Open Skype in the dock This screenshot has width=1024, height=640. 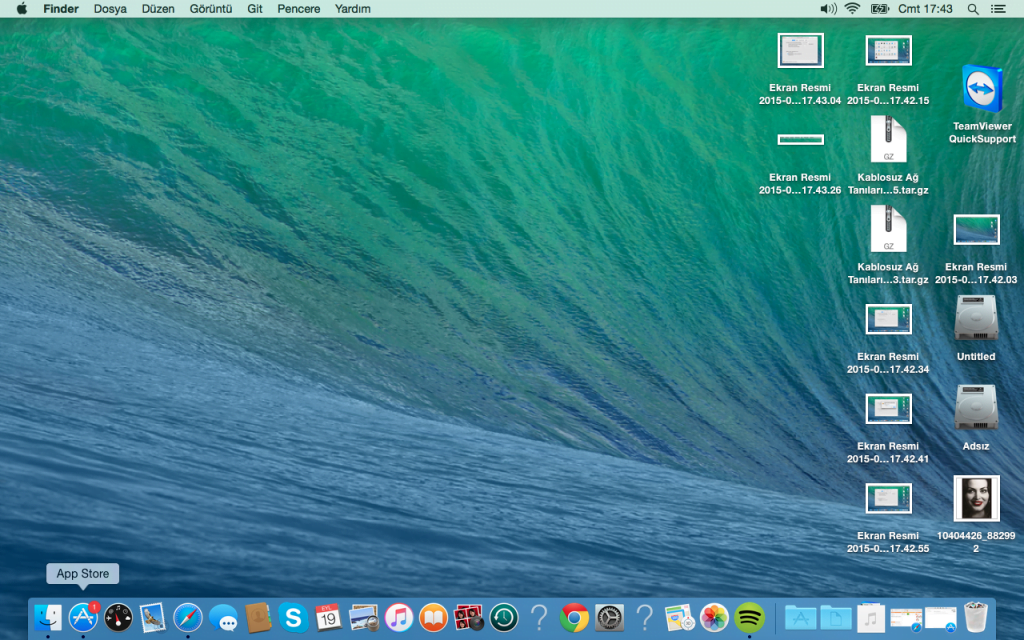293,617
